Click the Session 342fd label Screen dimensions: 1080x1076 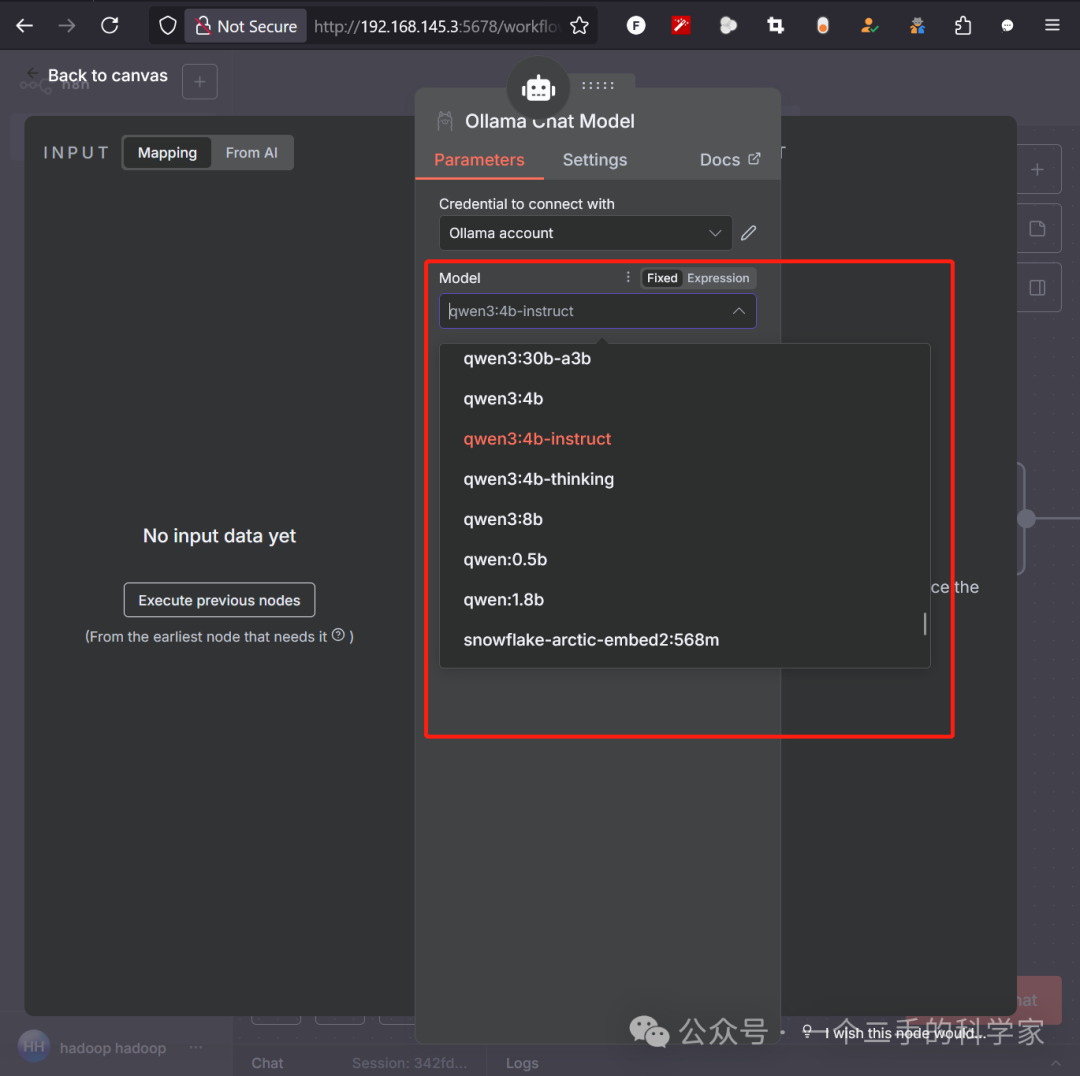pos(409,1063)
